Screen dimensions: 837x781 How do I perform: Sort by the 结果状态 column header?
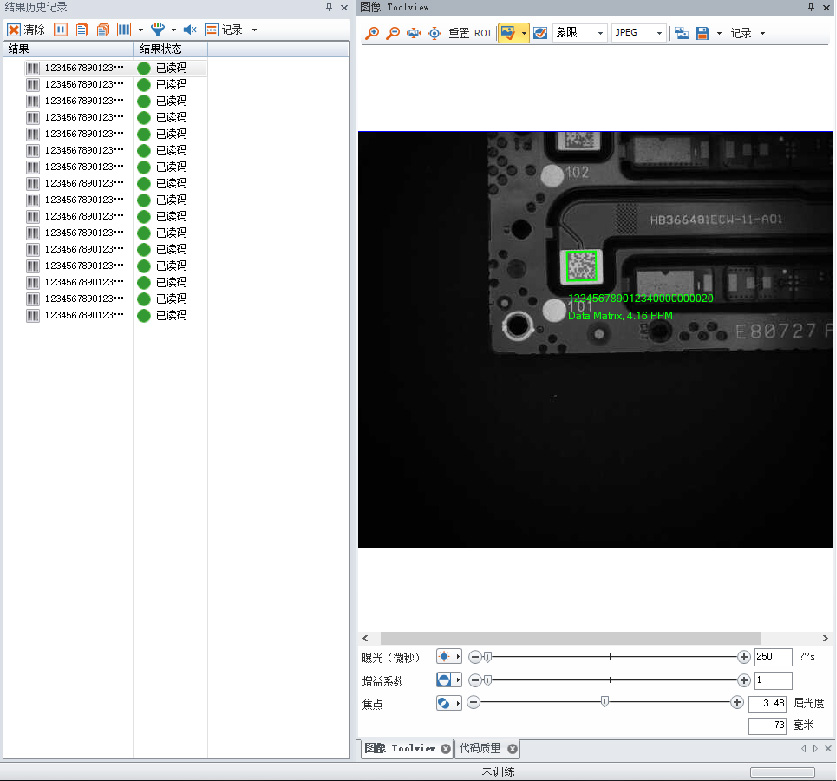tap(170, 49)
